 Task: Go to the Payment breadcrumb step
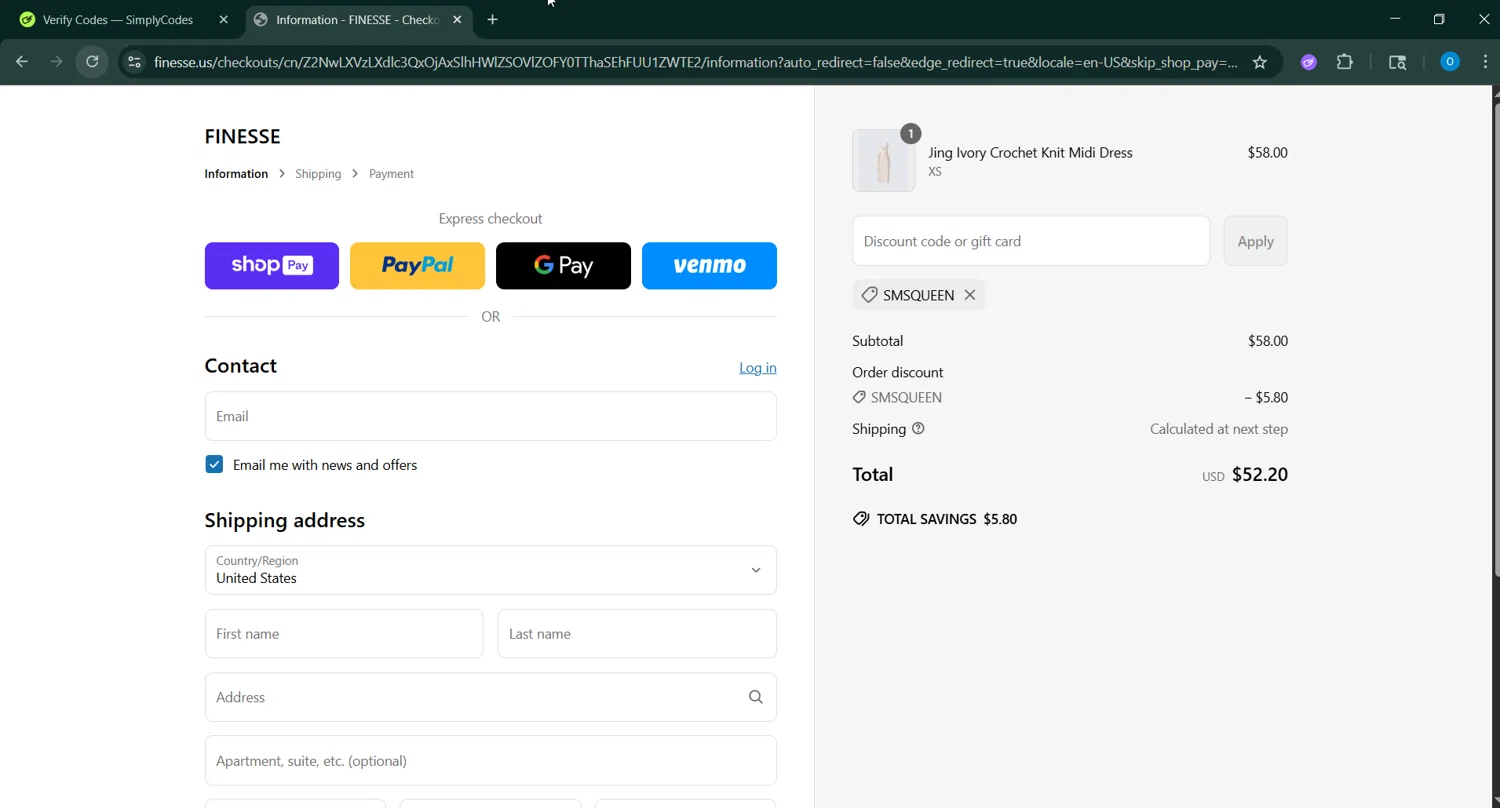(391, 174)
